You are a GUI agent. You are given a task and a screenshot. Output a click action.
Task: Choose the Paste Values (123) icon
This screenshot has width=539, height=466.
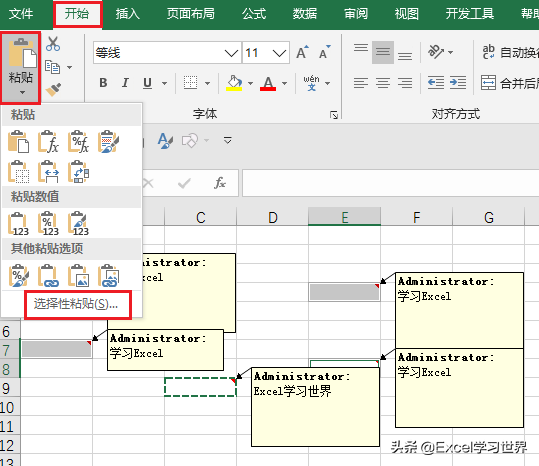pos(18,223)
